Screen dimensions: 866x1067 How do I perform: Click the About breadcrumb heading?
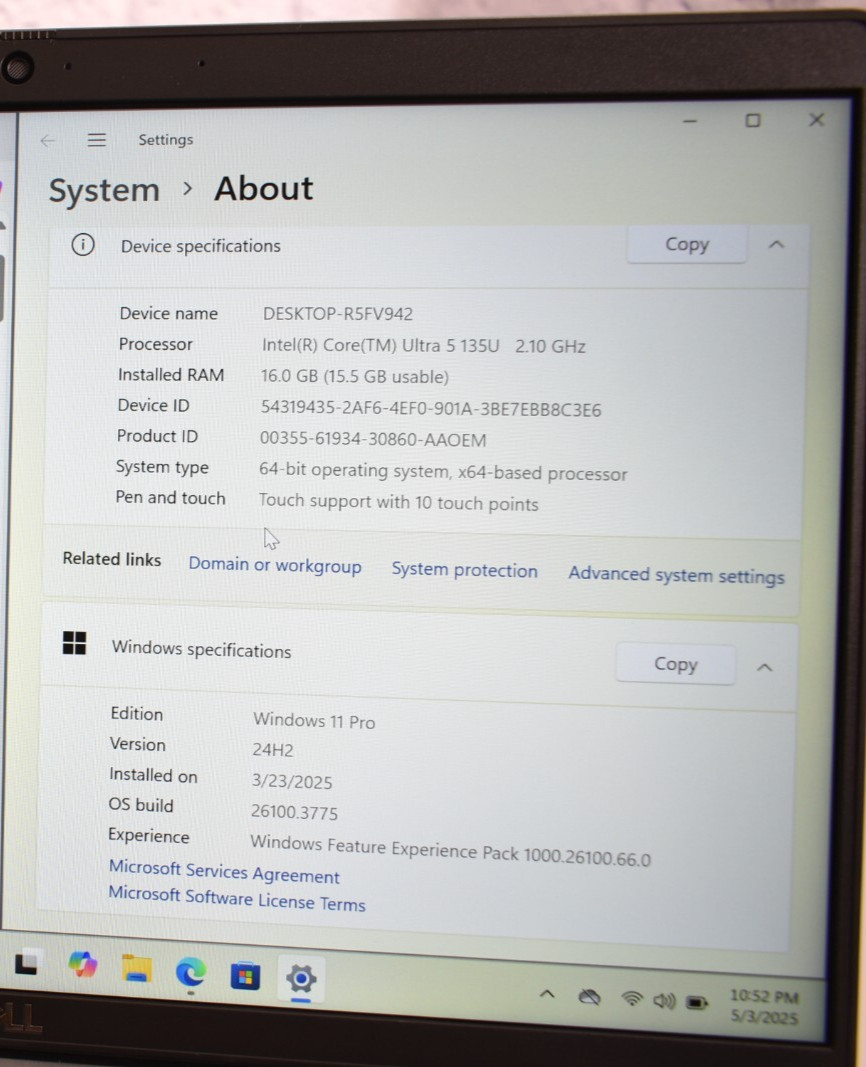point(264,188)
